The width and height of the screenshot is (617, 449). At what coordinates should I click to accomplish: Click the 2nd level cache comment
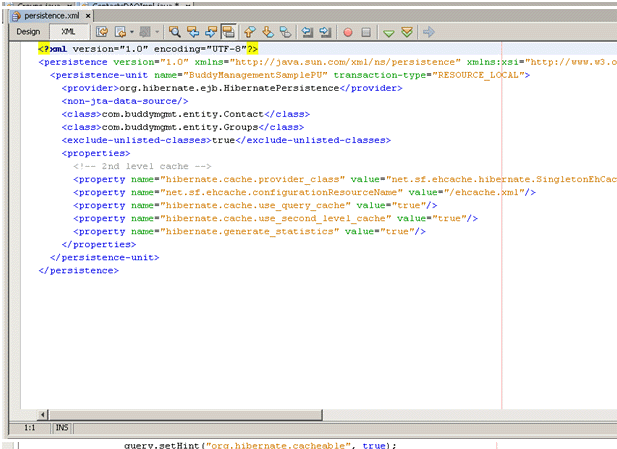(x=142, y=166)
